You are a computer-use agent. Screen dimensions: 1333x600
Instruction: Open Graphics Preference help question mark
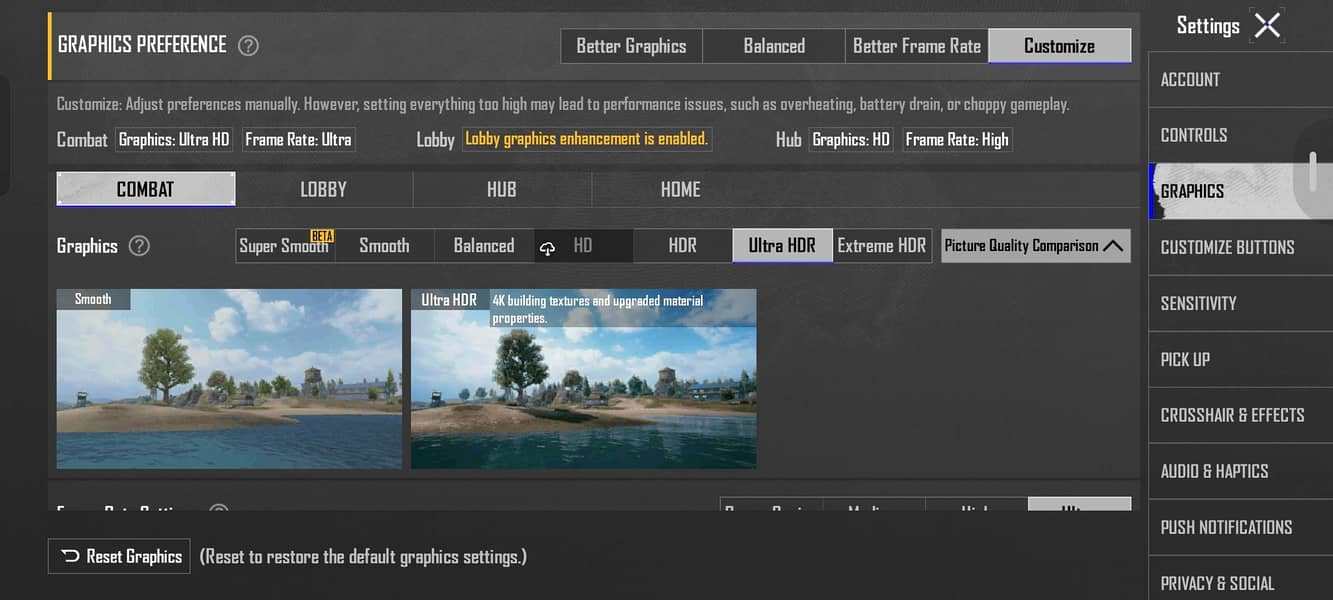(248, 46)
